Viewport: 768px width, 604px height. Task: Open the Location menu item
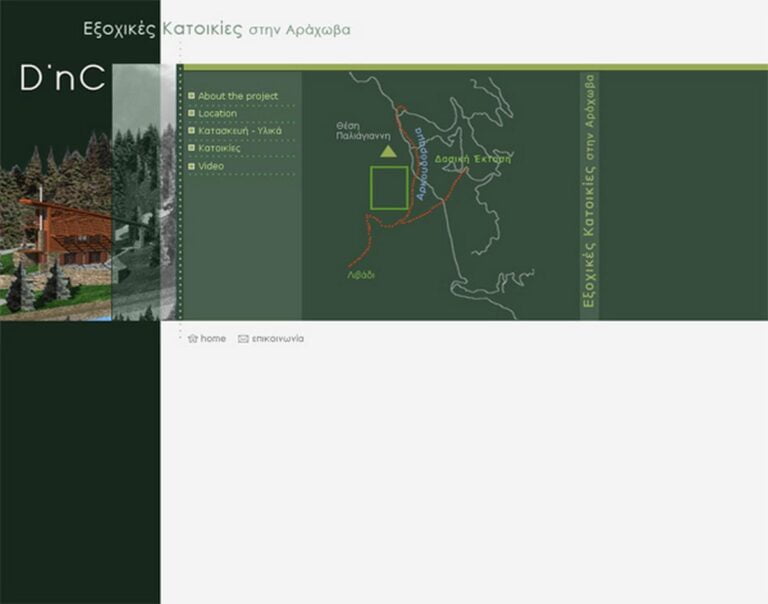point(217,113)
